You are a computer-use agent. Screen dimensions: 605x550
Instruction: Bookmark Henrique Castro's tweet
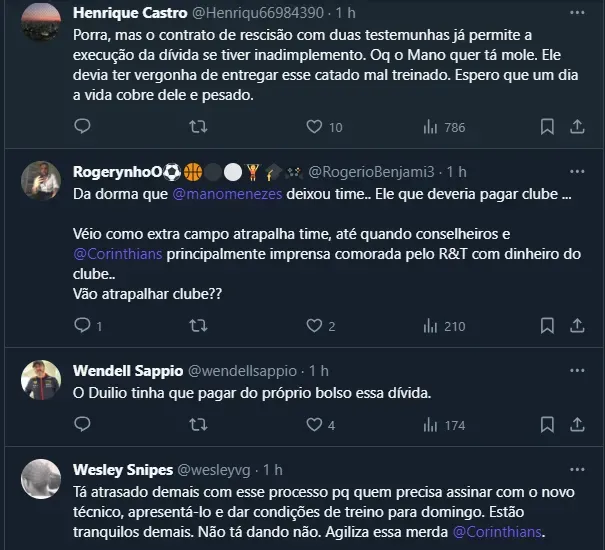tap(546, 127)
